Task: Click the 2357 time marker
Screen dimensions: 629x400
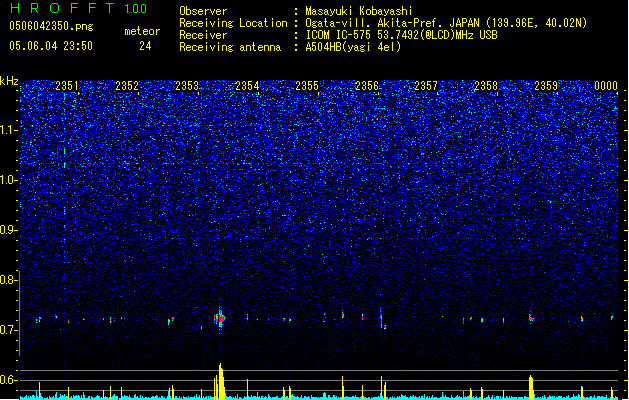Action: coord(426,86)
